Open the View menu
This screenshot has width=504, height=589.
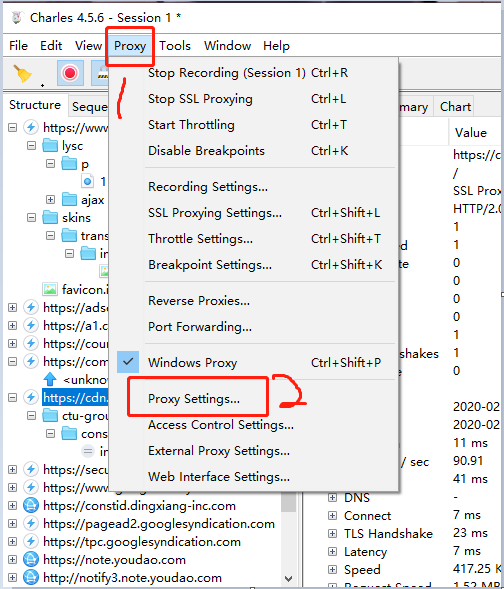click(x=88, y=46)
